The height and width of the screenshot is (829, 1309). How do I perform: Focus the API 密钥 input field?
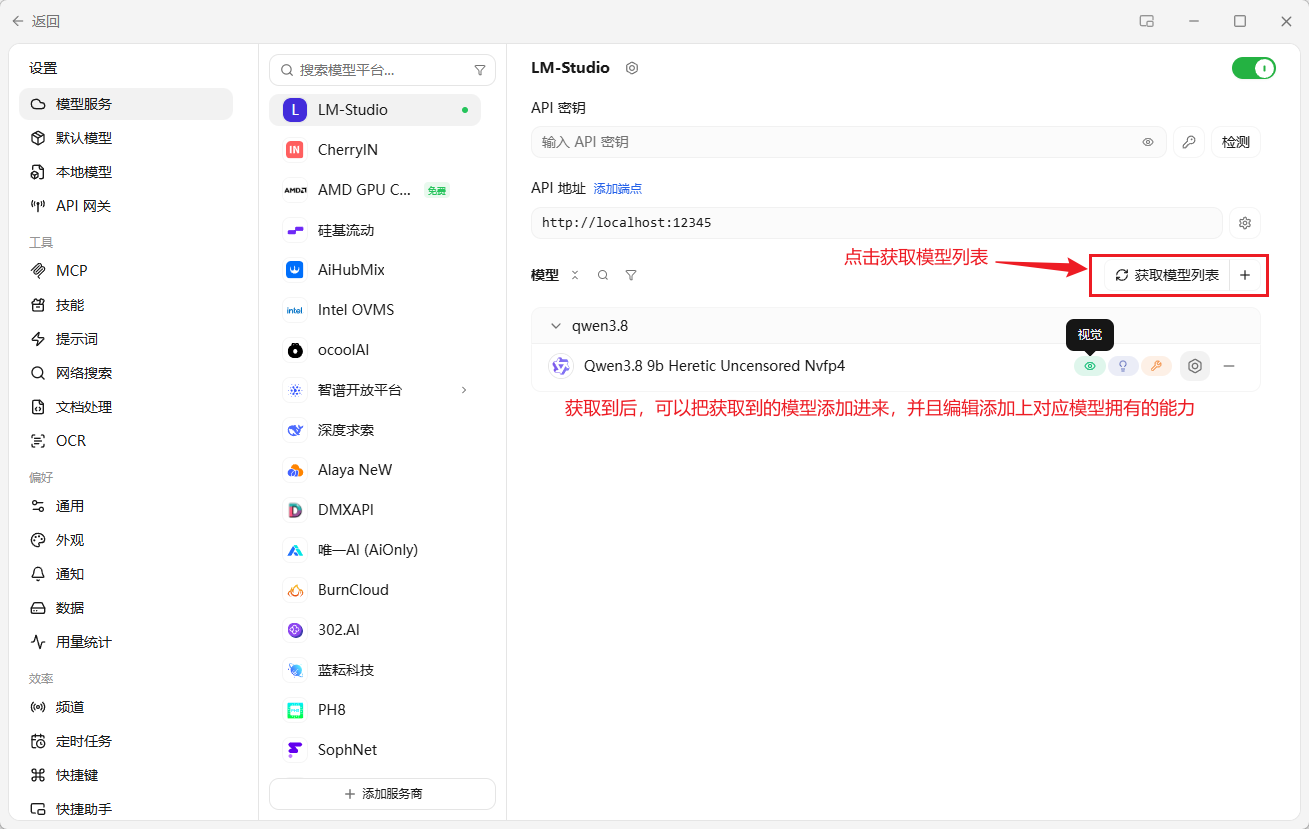(x=849, y=142)
